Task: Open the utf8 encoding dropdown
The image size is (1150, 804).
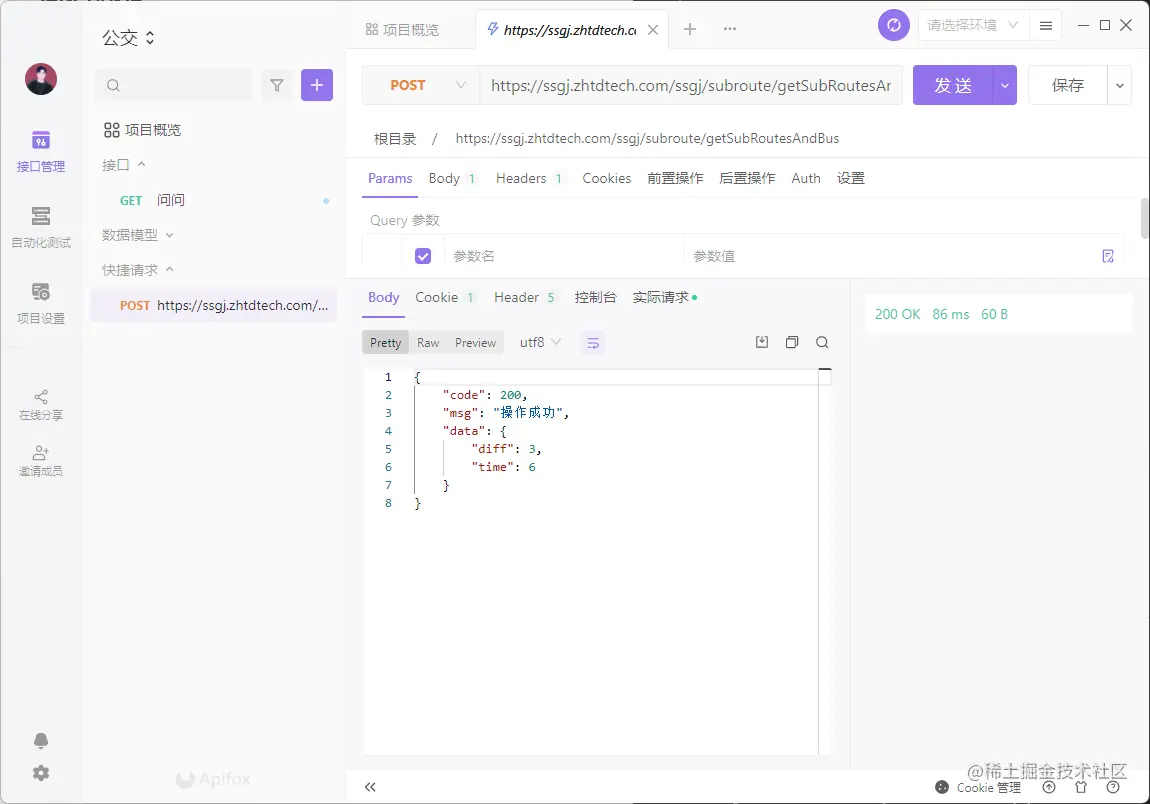Action: (541, 343)
